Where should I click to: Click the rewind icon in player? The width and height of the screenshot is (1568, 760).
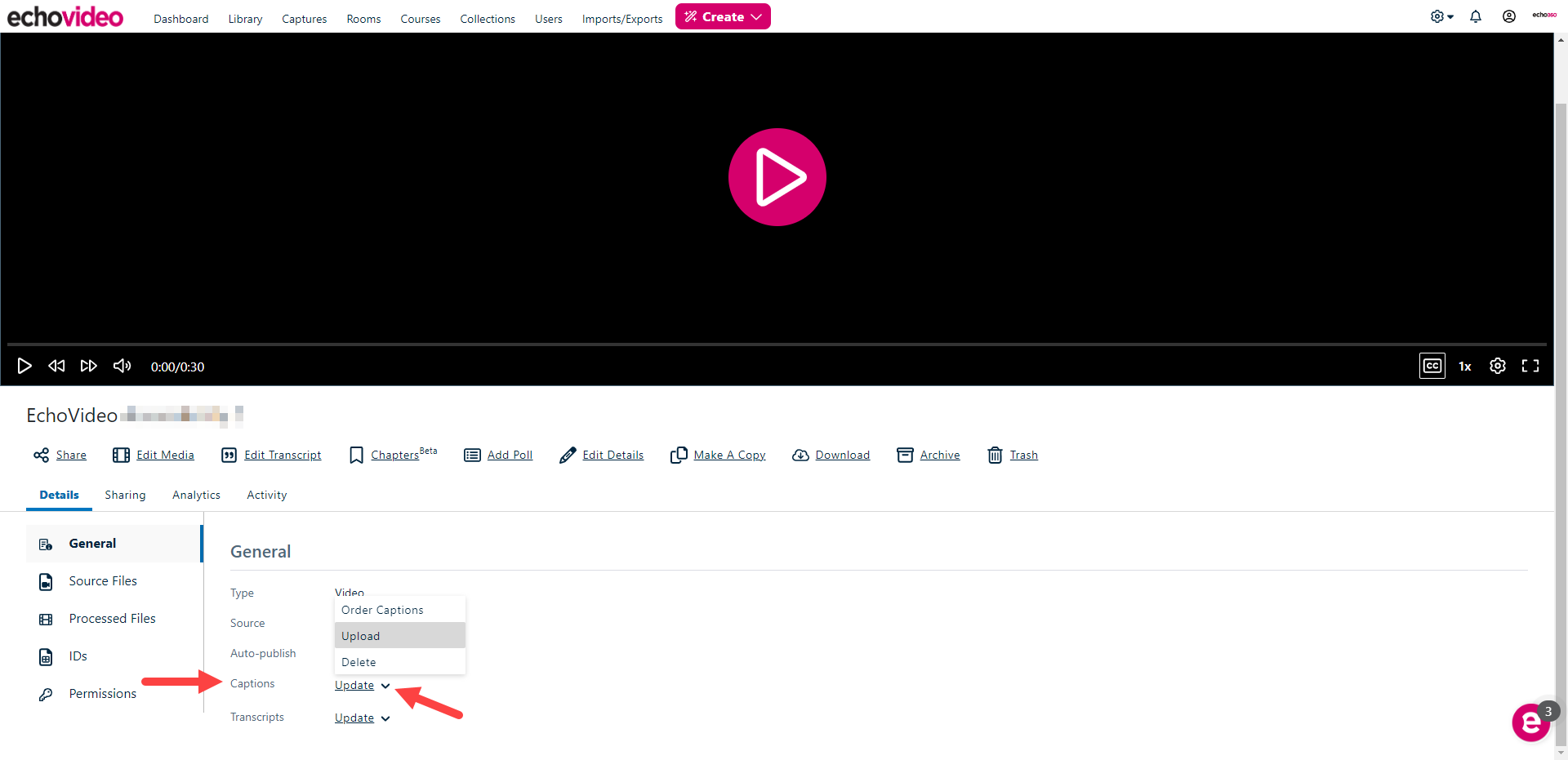(x=56, y=366)
